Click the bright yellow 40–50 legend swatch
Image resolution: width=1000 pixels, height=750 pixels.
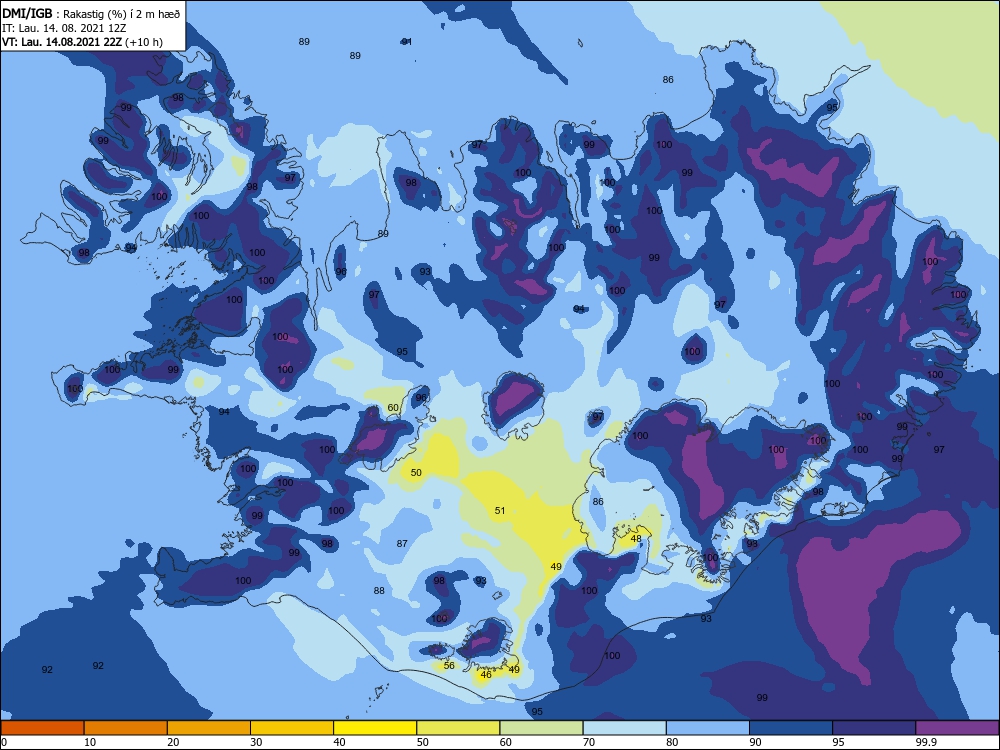[375, 728]
